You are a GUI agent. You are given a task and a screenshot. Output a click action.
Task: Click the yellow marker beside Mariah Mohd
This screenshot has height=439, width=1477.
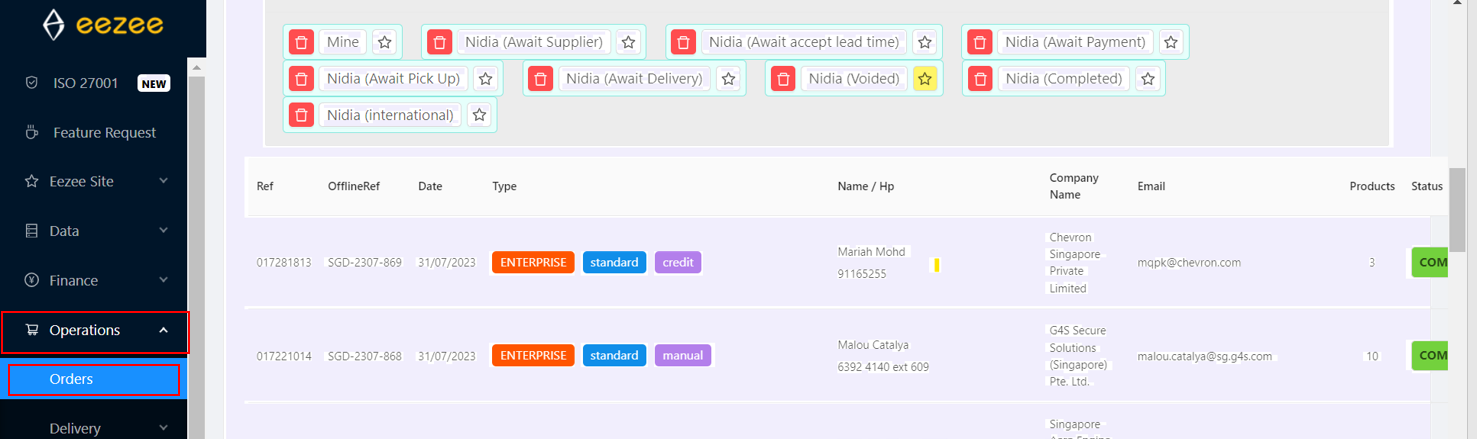pos(937,265)
